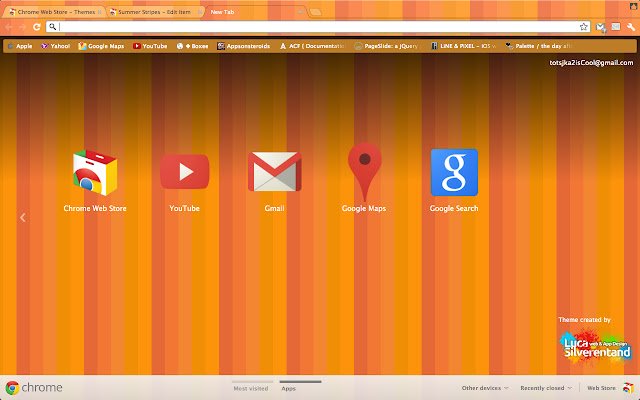Click the account email totsjka2isCool@gmail.com
The image size is (640, 400).
[591, 63]
